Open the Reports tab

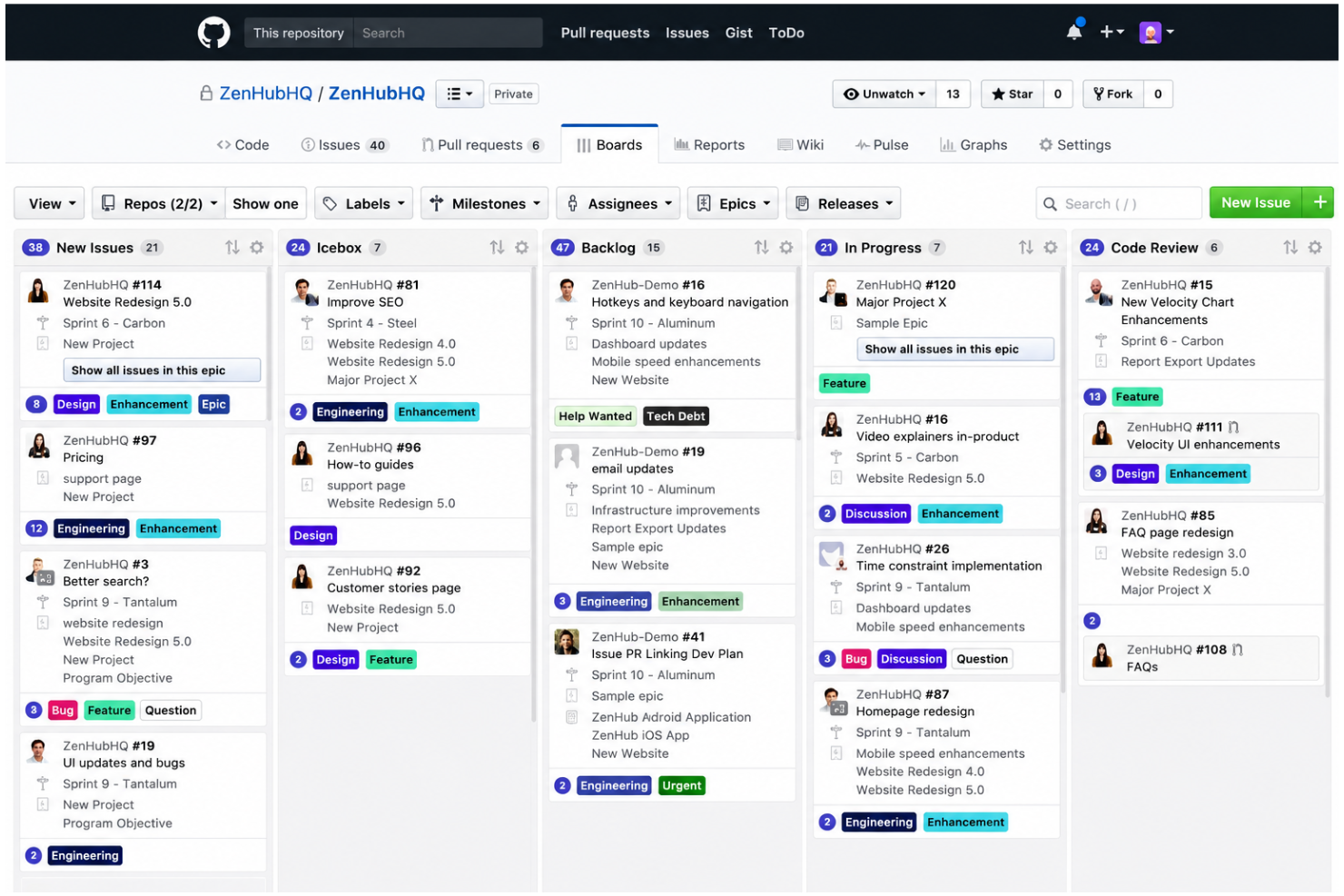(x=709, y=144)
